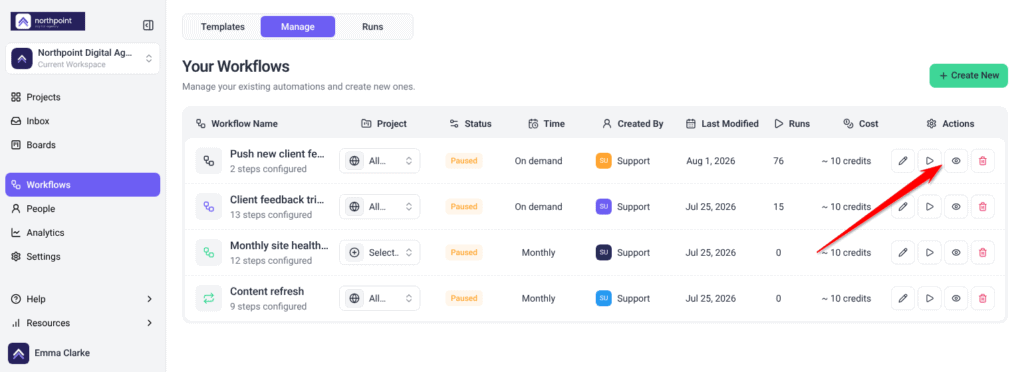Edit the Client feedback workflow

click(x=903, y=206)
